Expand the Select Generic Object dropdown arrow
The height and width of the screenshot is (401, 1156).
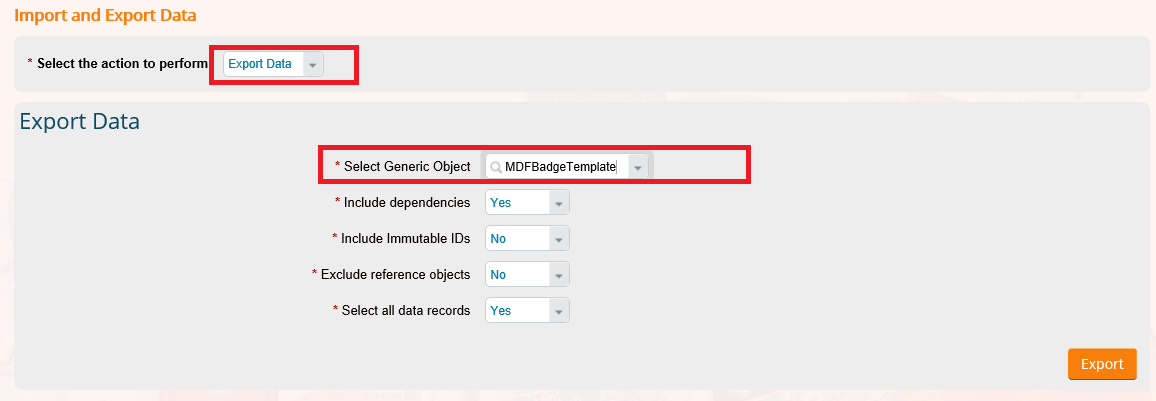638,167
